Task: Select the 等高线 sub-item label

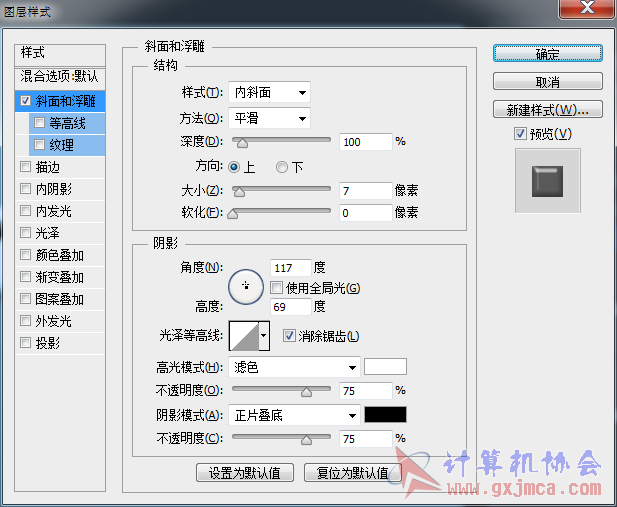Action: coord(67,123)
